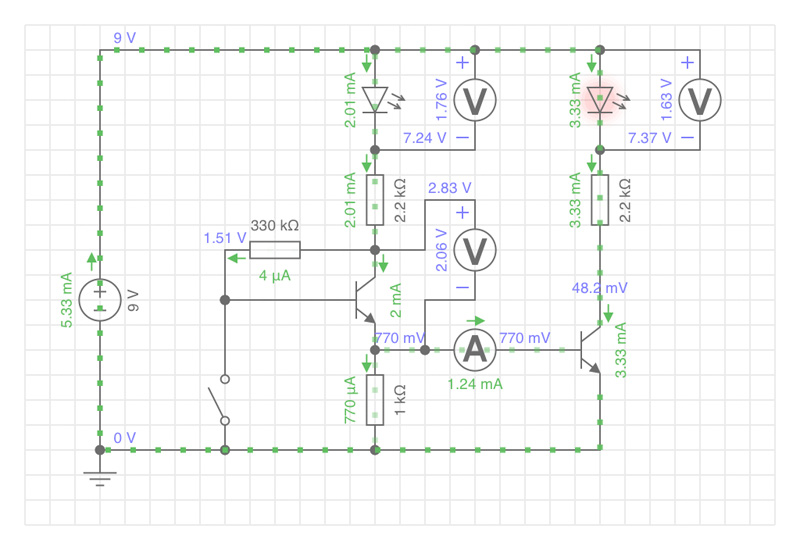Click the red highlighted LED
Screen dimensions: 800x550
600,100
